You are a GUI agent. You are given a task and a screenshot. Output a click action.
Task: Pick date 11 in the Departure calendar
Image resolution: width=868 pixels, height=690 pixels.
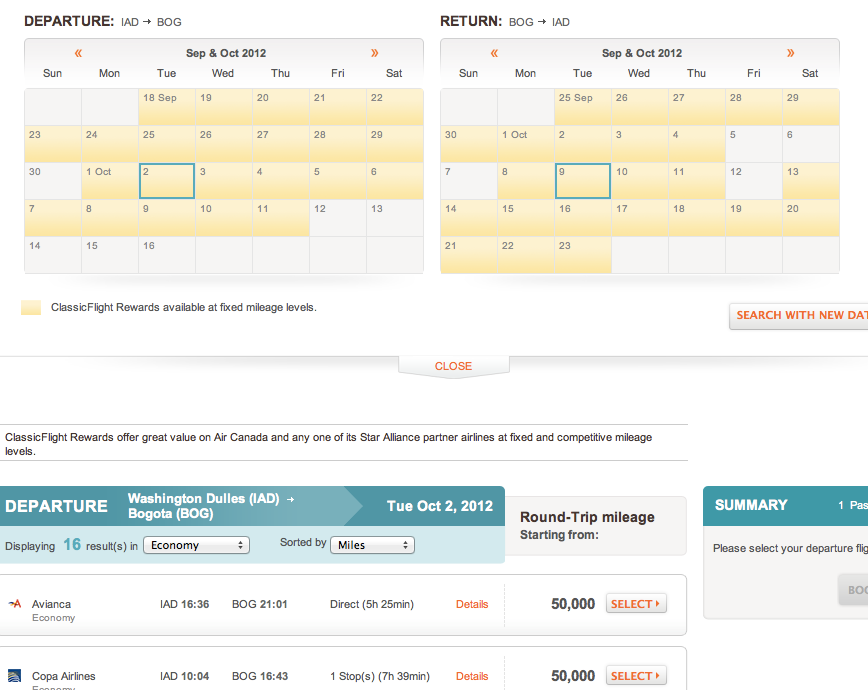pyautogui.click(x=281, y=218)
